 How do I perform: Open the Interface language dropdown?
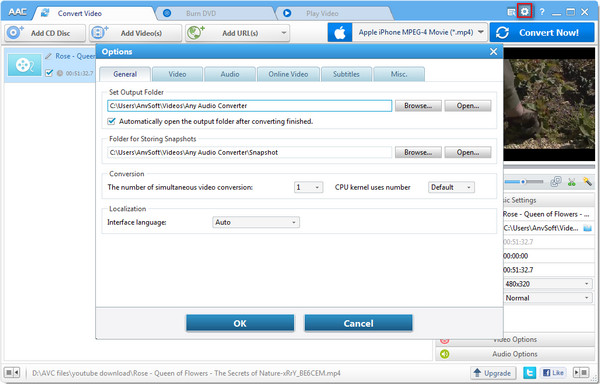(x=256, y=222)
